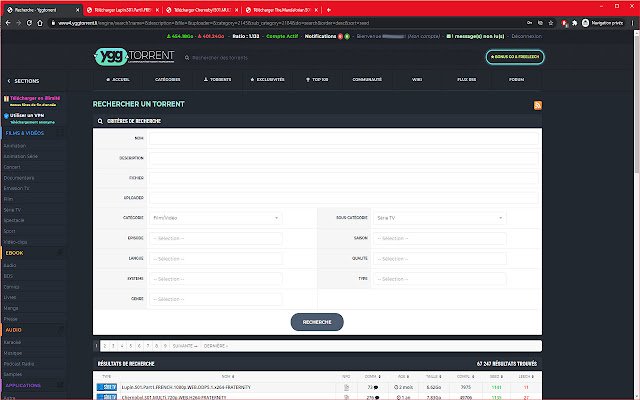
Task: Open the Langue selection dropdown
Action: click(x=216, y=259)
